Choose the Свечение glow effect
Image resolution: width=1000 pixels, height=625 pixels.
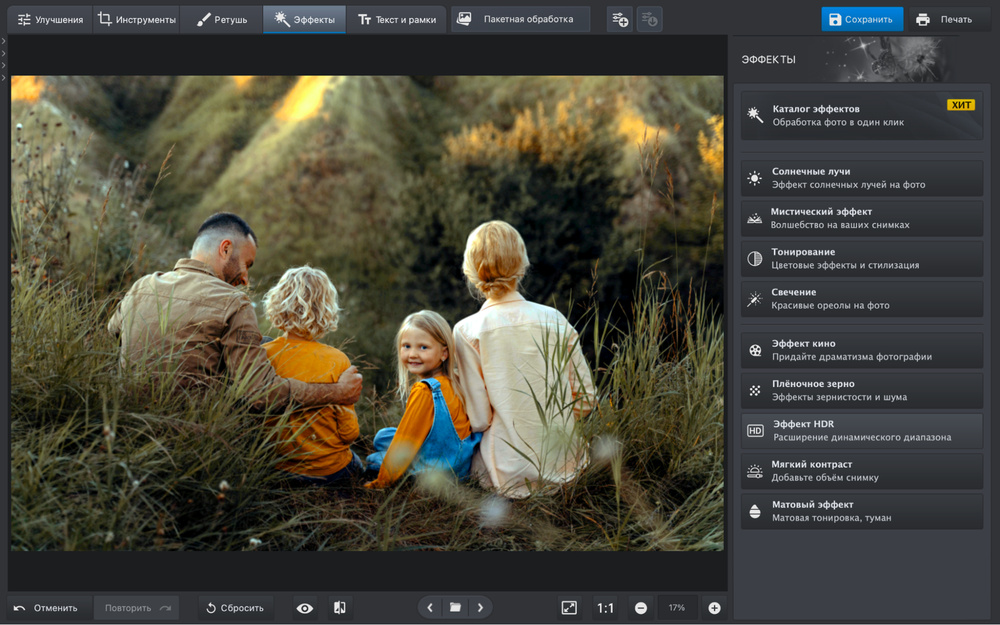861,299
